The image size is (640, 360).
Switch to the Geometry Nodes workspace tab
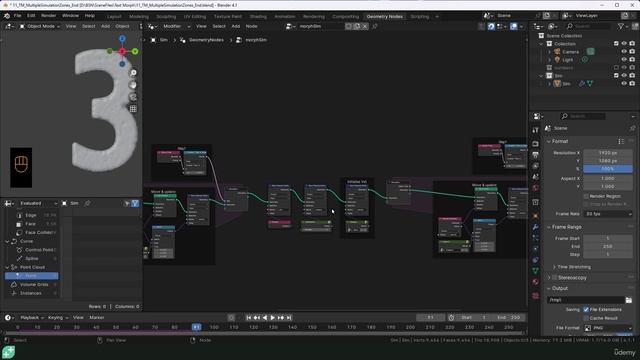point(384,16)
